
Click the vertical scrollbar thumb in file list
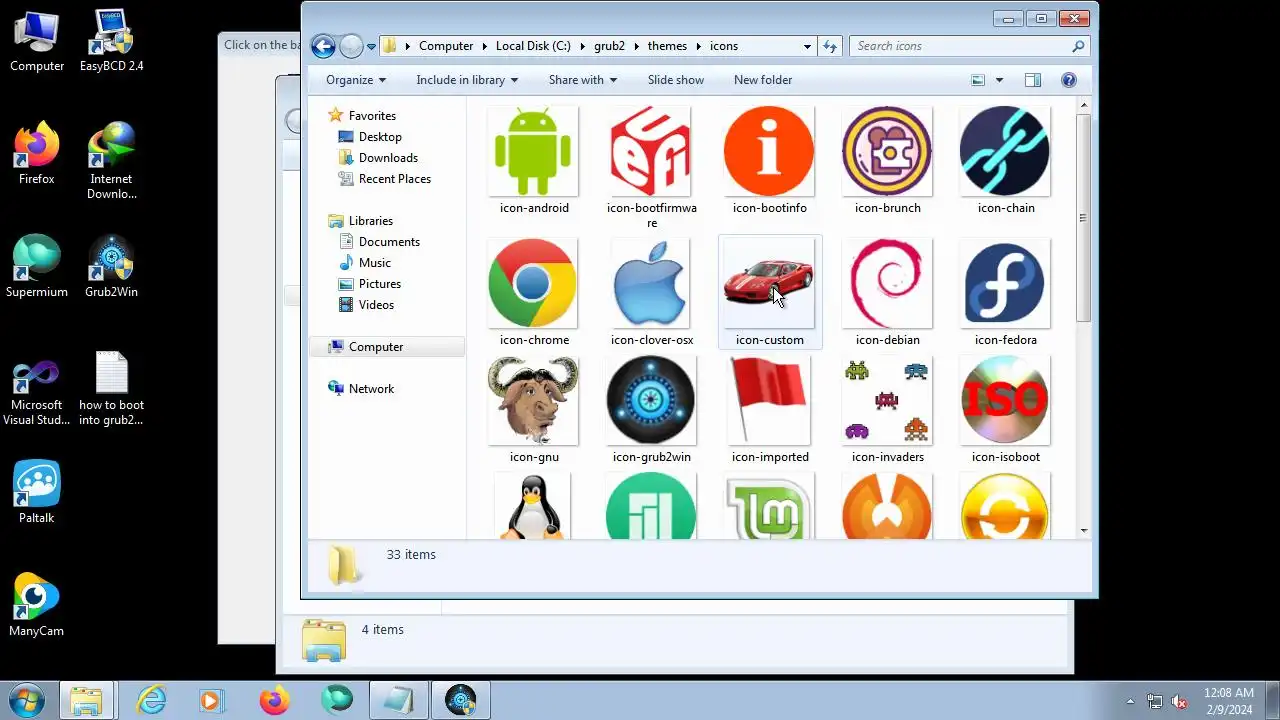(x=1083, y=217)
